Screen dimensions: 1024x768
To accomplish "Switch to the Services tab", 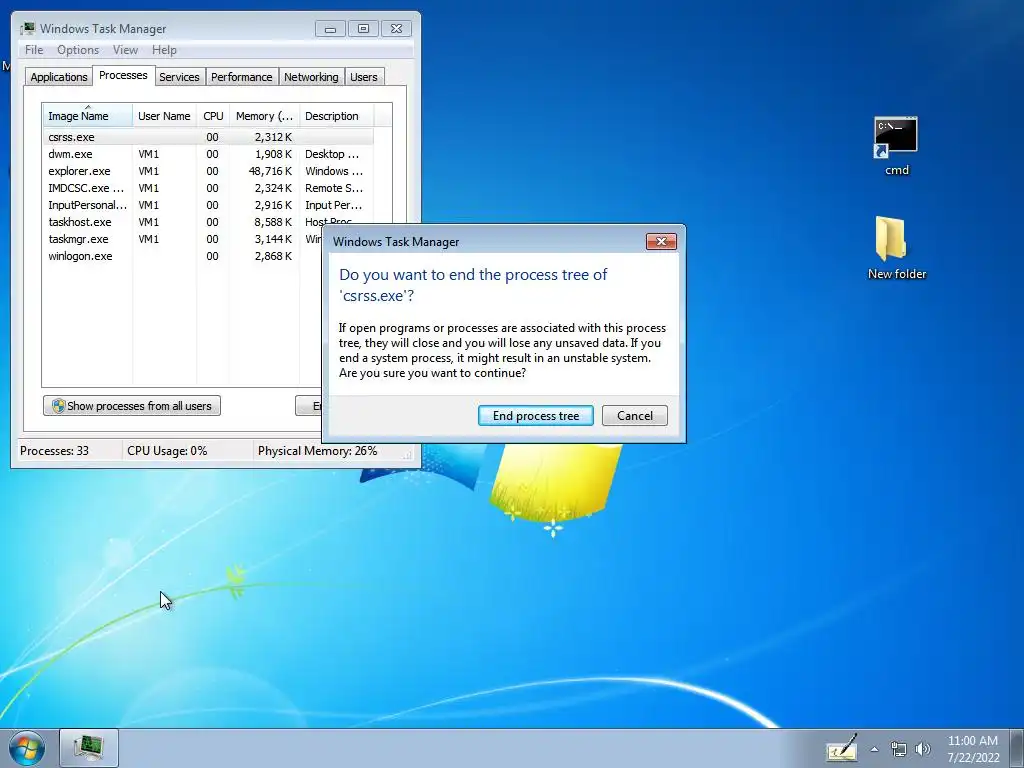I will click(x=179, y=77).
